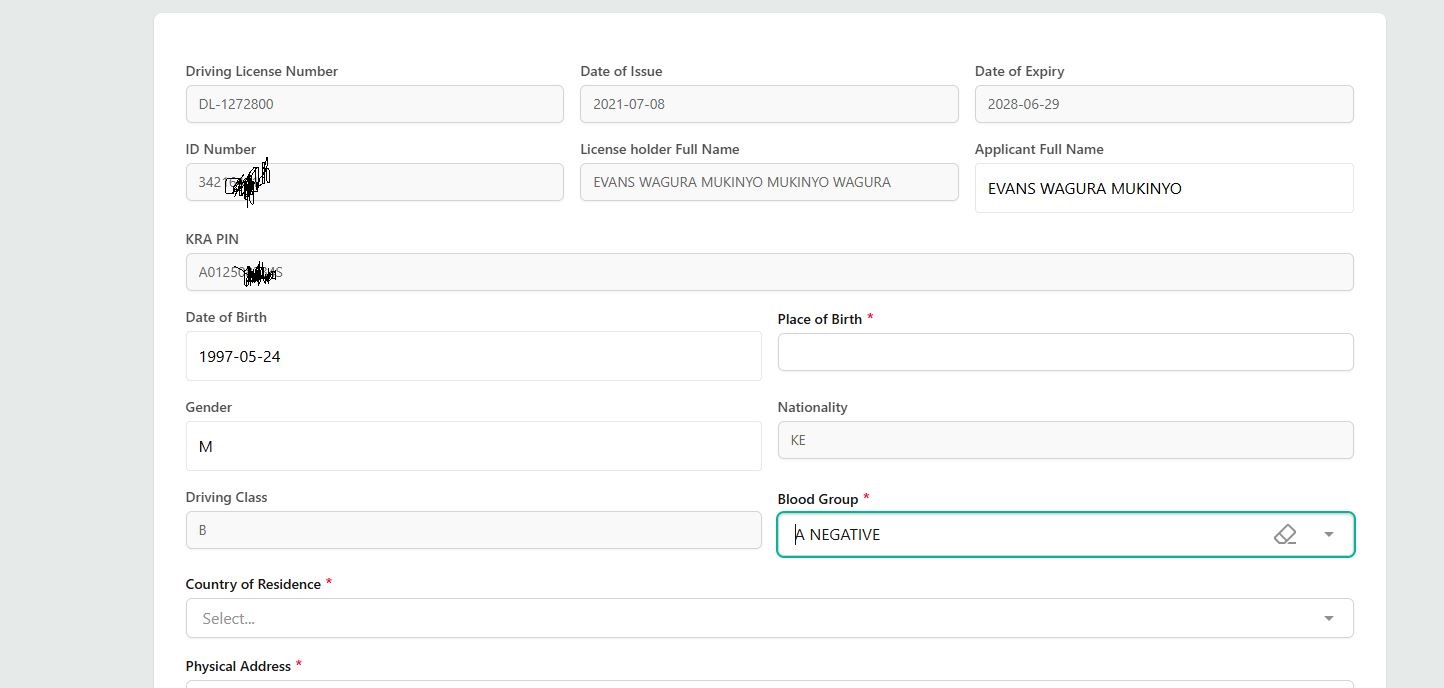Click the Place of Birth input field

pyautogui.click(x=1065, y=353)
